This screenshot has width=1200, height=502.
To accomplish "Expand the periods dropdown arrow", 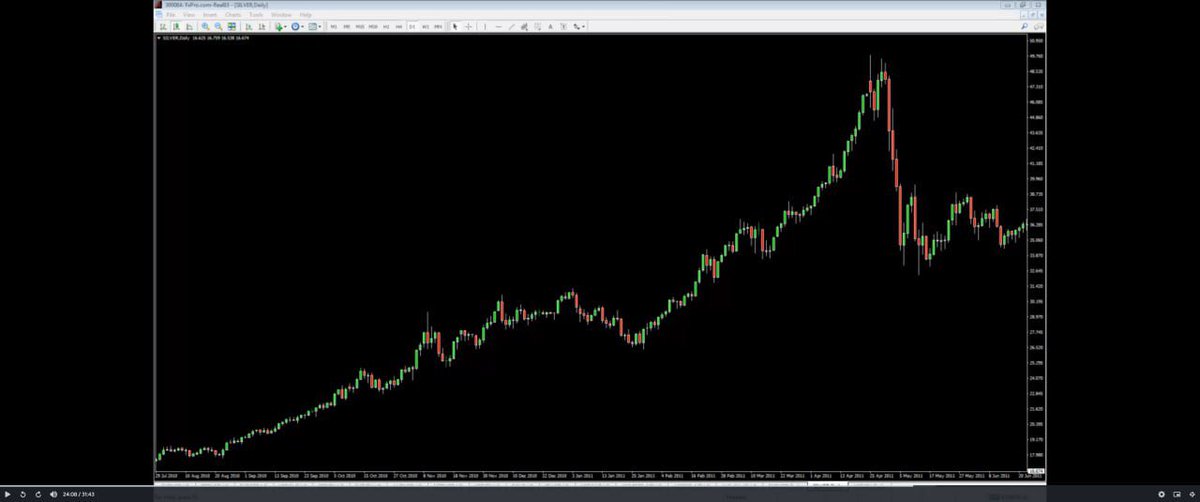I will 302,27.
